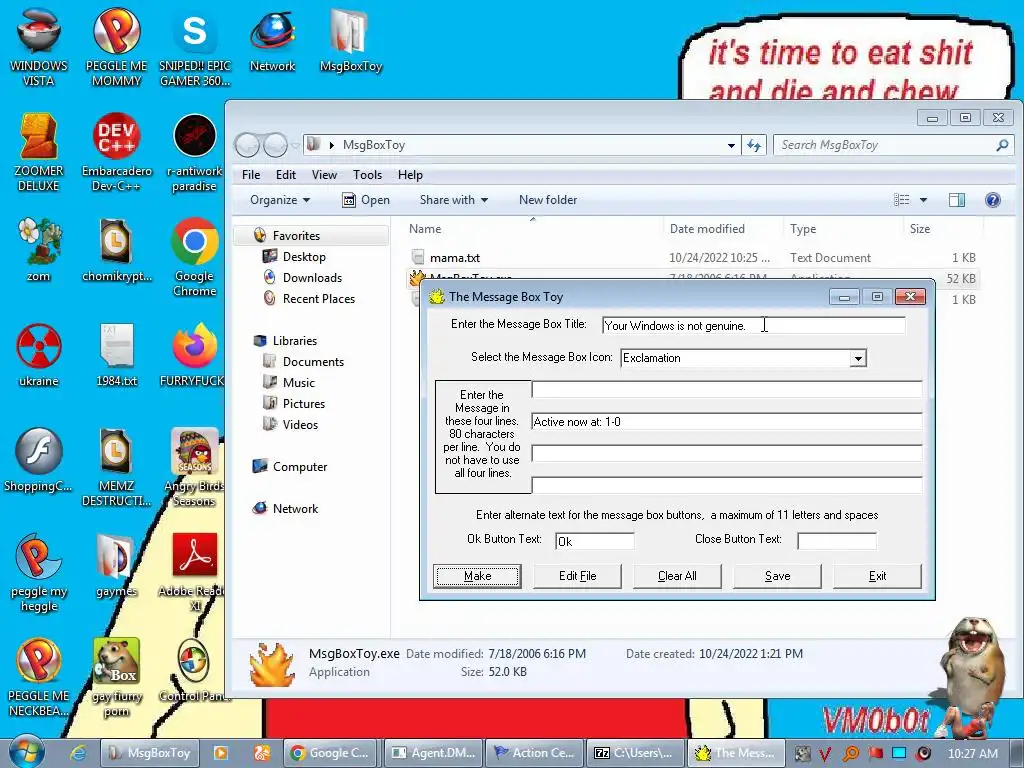The image size is (1024, 768).
Task: Launch Embarcadero Dev-C++ desktop icon
Action: [116, 152]
